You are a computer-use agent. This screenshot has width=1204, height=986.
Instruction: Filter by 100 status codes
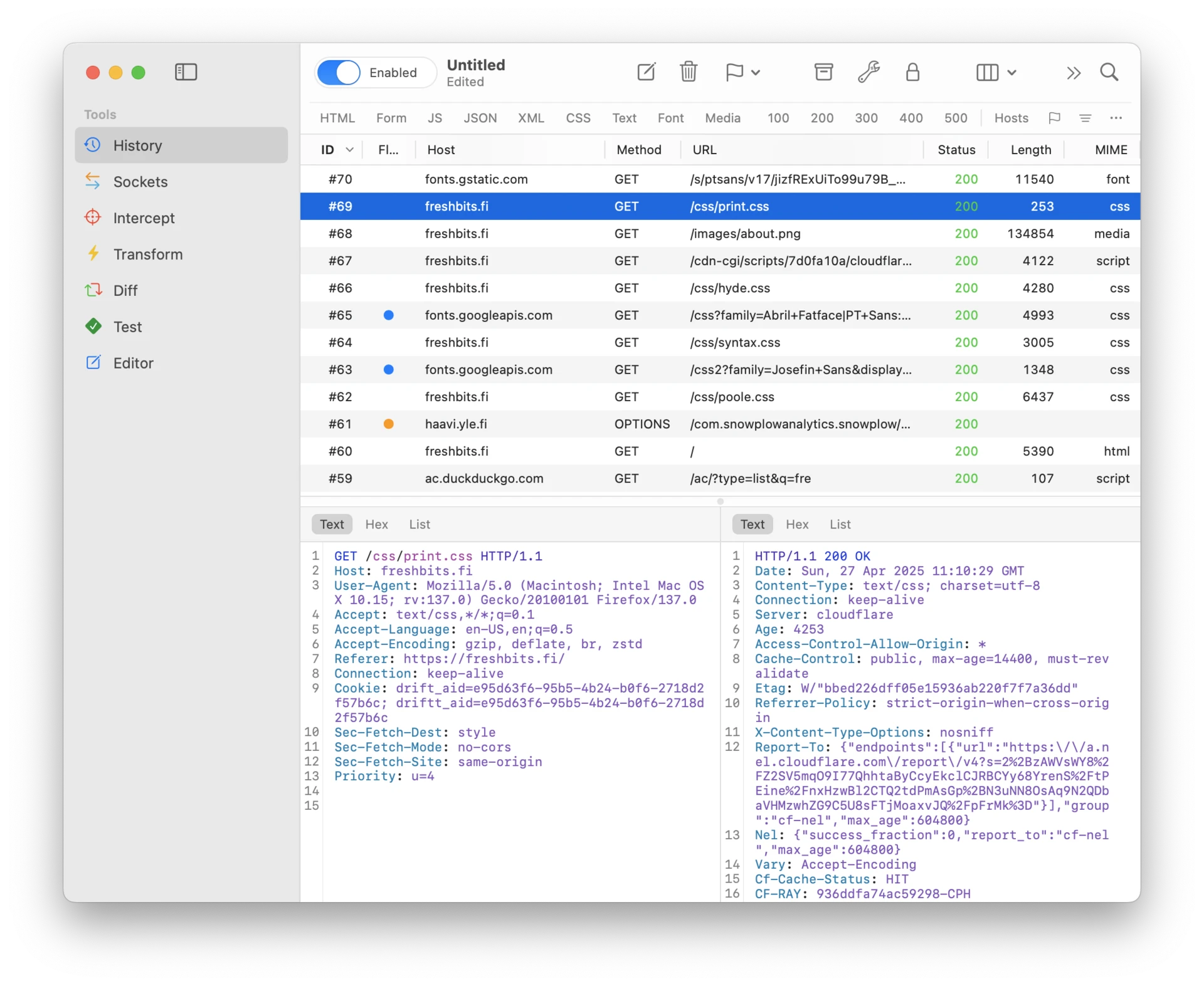(x=778, y=118)
